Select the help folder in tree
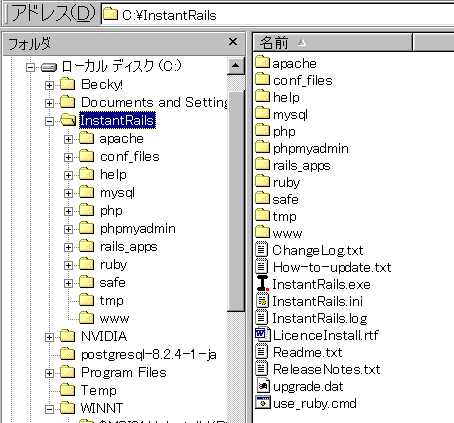Viewport: 454px width, 423px height. (x=113, y=175)
